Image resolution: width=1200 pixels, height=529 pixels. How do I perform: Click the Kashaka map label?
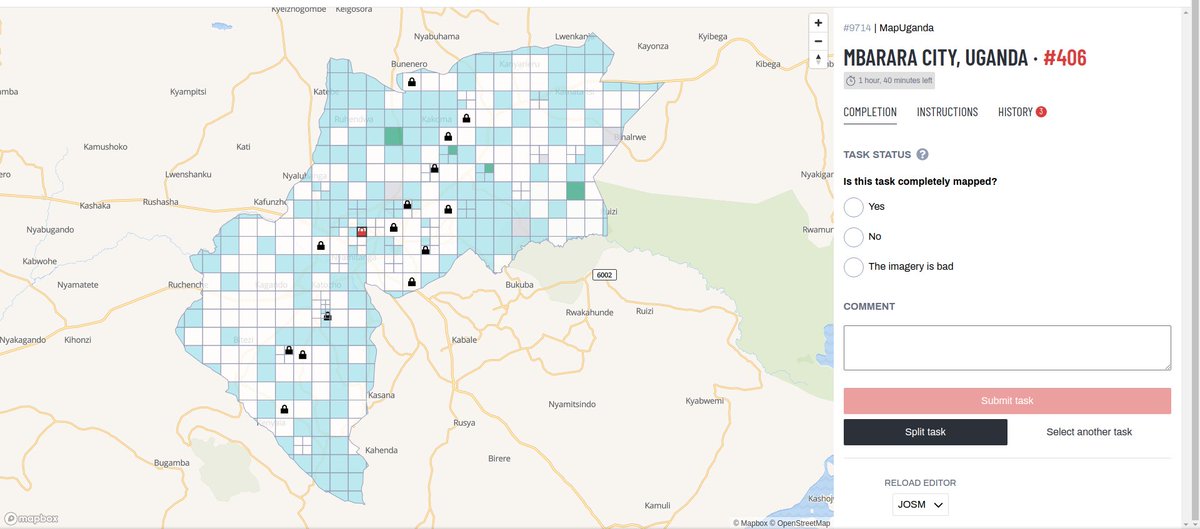pos(95,206)
